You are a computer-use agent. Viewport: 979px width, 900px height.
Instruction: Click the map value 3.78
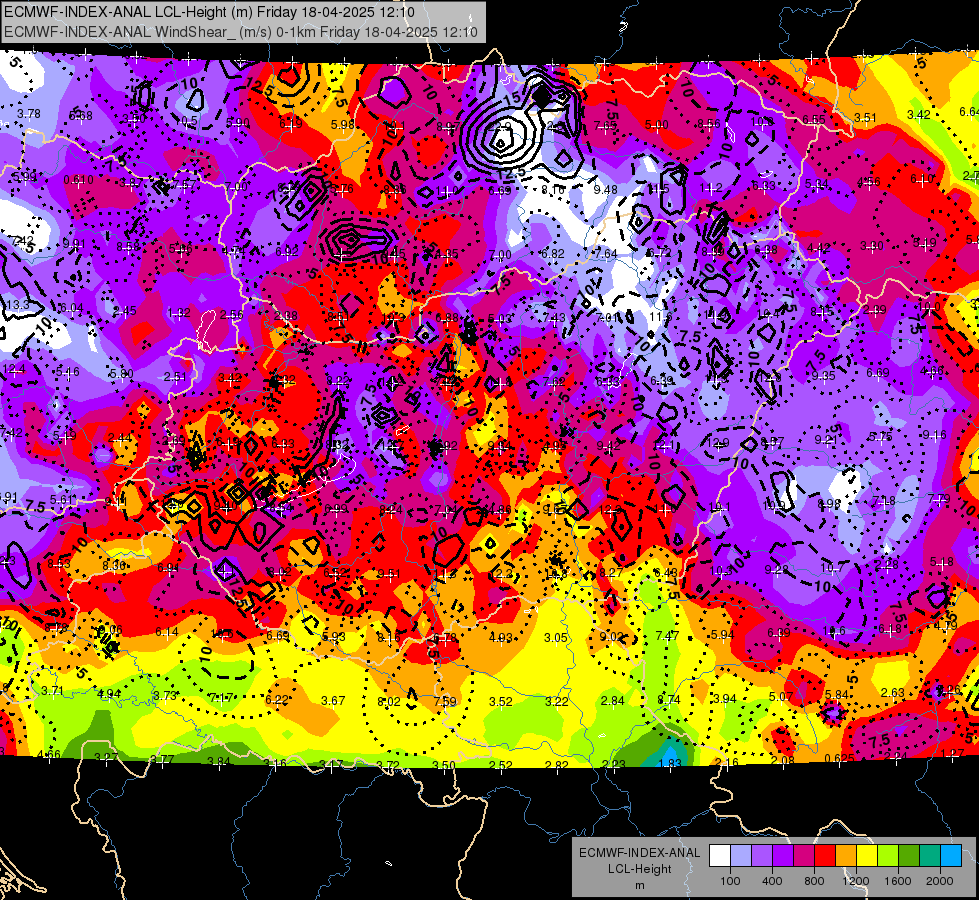pyautogui.click(x=29, y=114)
